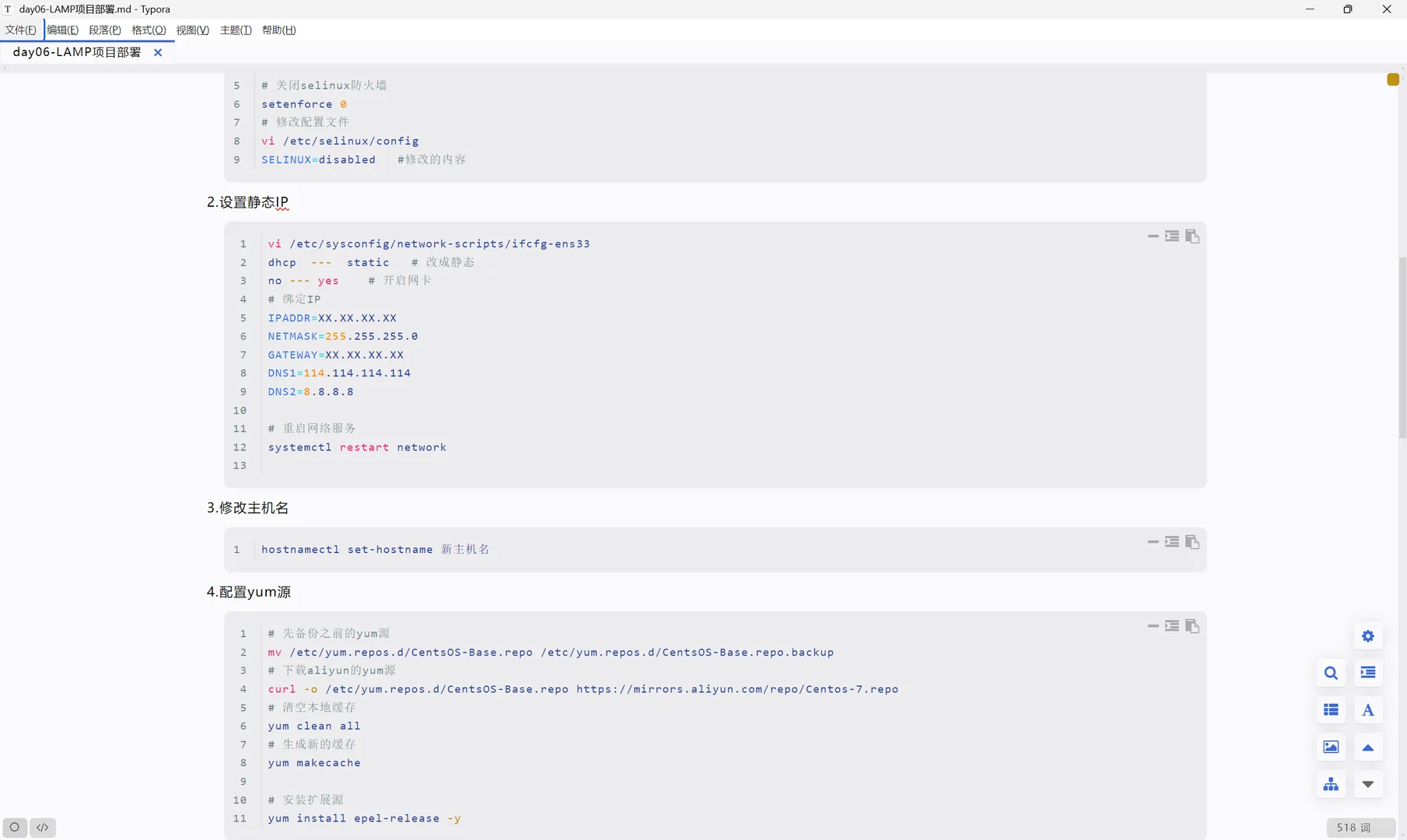This screenshot has width=1407, height=840.
Task: Click the 'yum install epel-release -y' line
Action: [x=365, y=818]
